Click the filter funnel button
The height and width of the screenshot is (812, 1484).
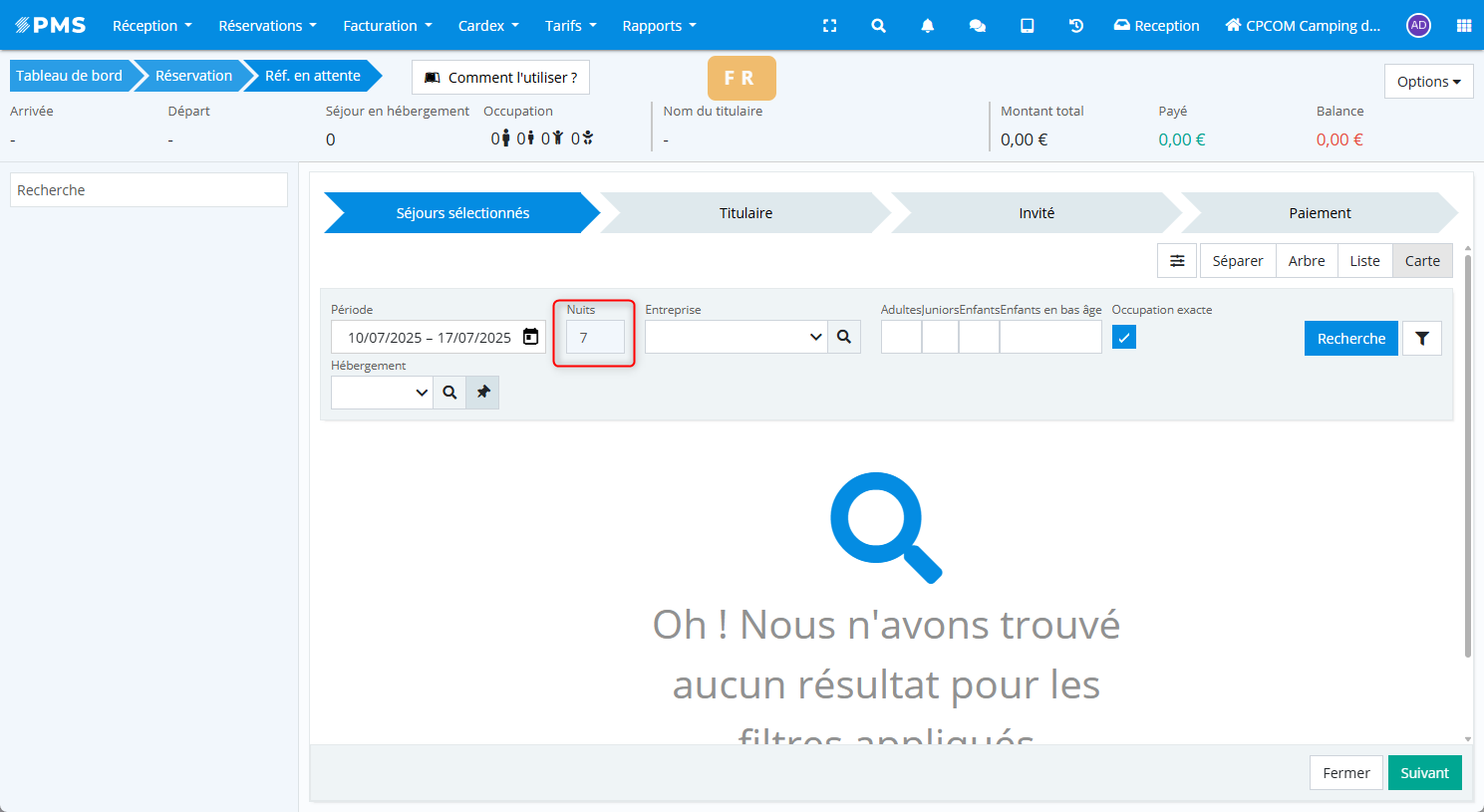[x=1422, y=339]
